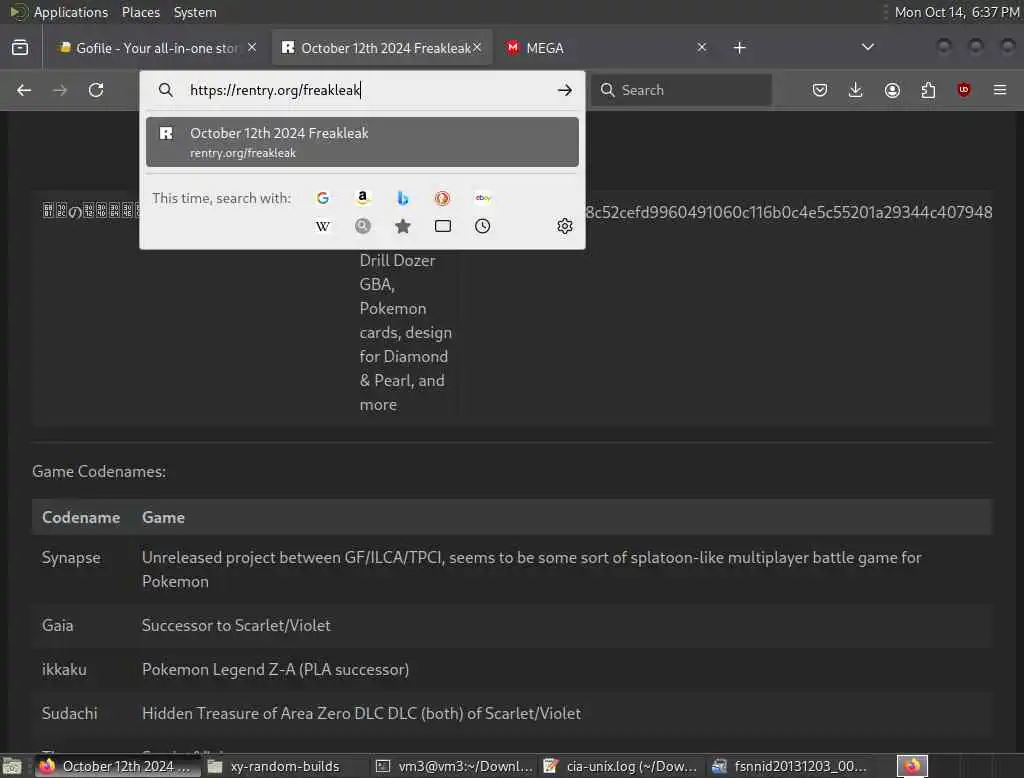The height and width of the screenshot is (778, 1024).
Task: Switch to vm3@vm3 terminal taskbar window
Action: click(x=455, y=766)
